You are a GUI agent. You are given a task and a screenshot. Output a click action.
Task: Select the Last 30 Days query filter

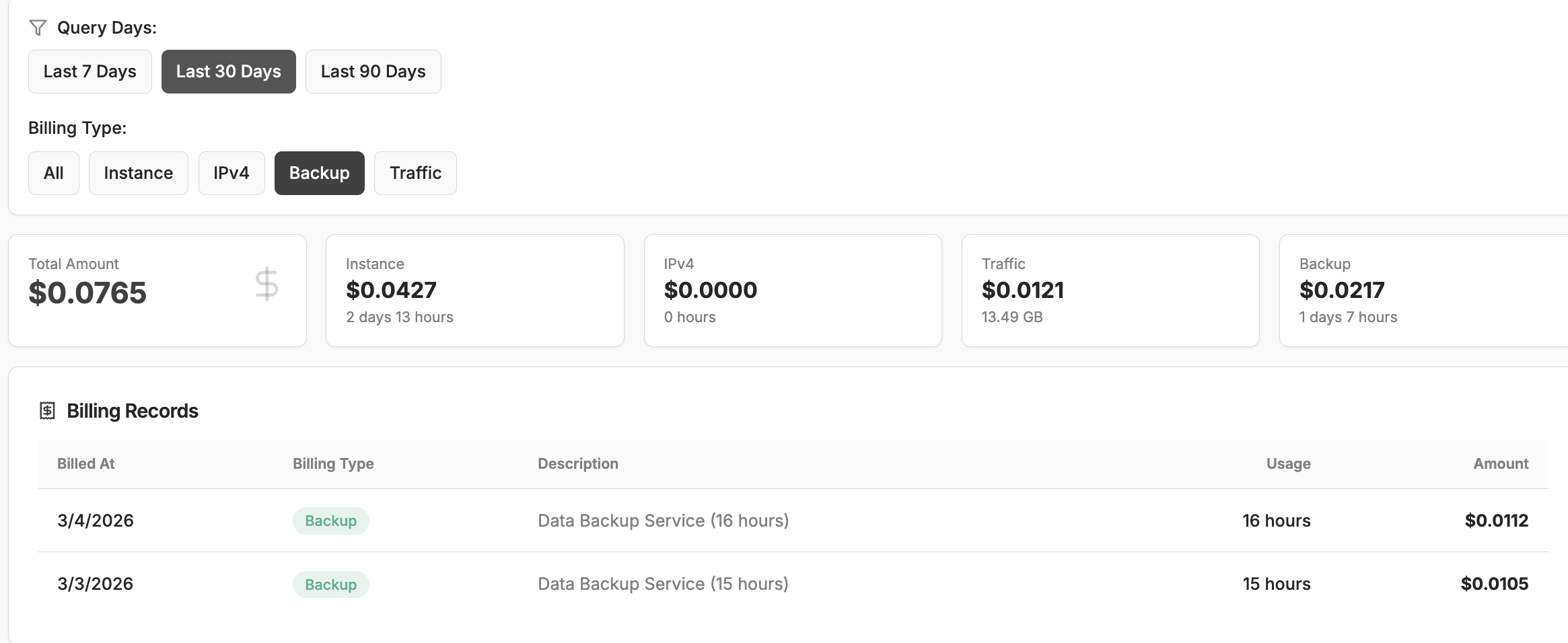(228, 71)
